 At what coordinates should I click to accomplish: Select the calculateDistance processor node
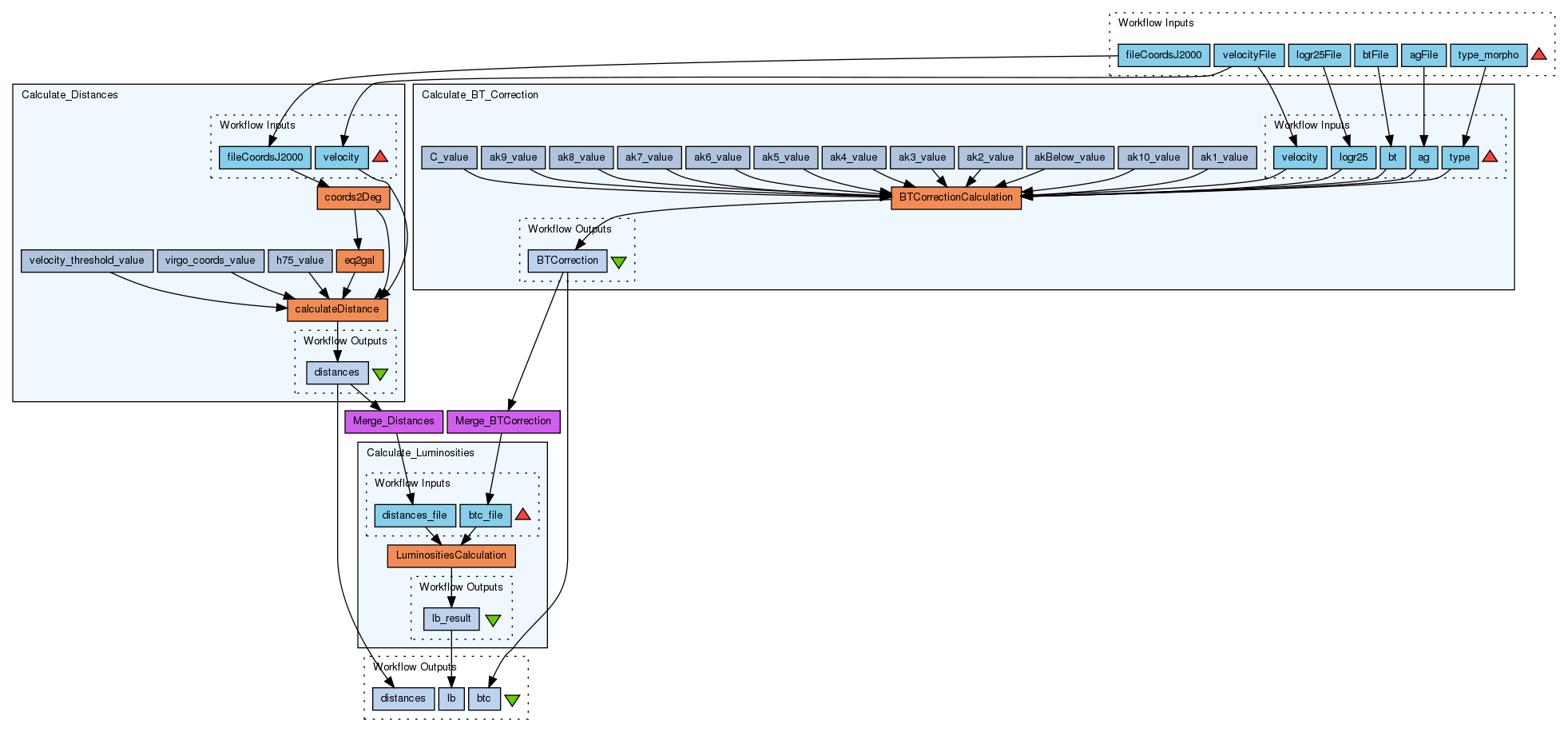click(x=337, y=309)
